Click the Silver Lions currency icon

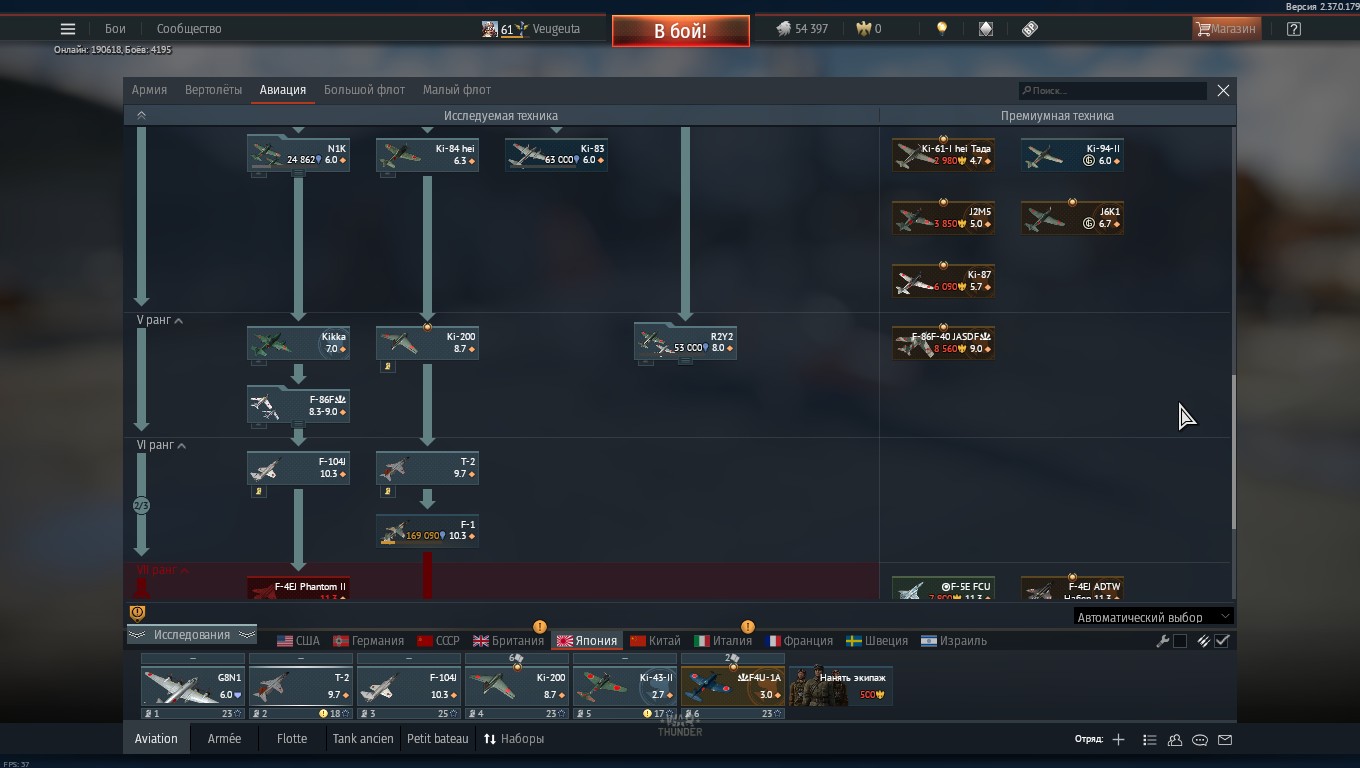click(x=783, y=29)
